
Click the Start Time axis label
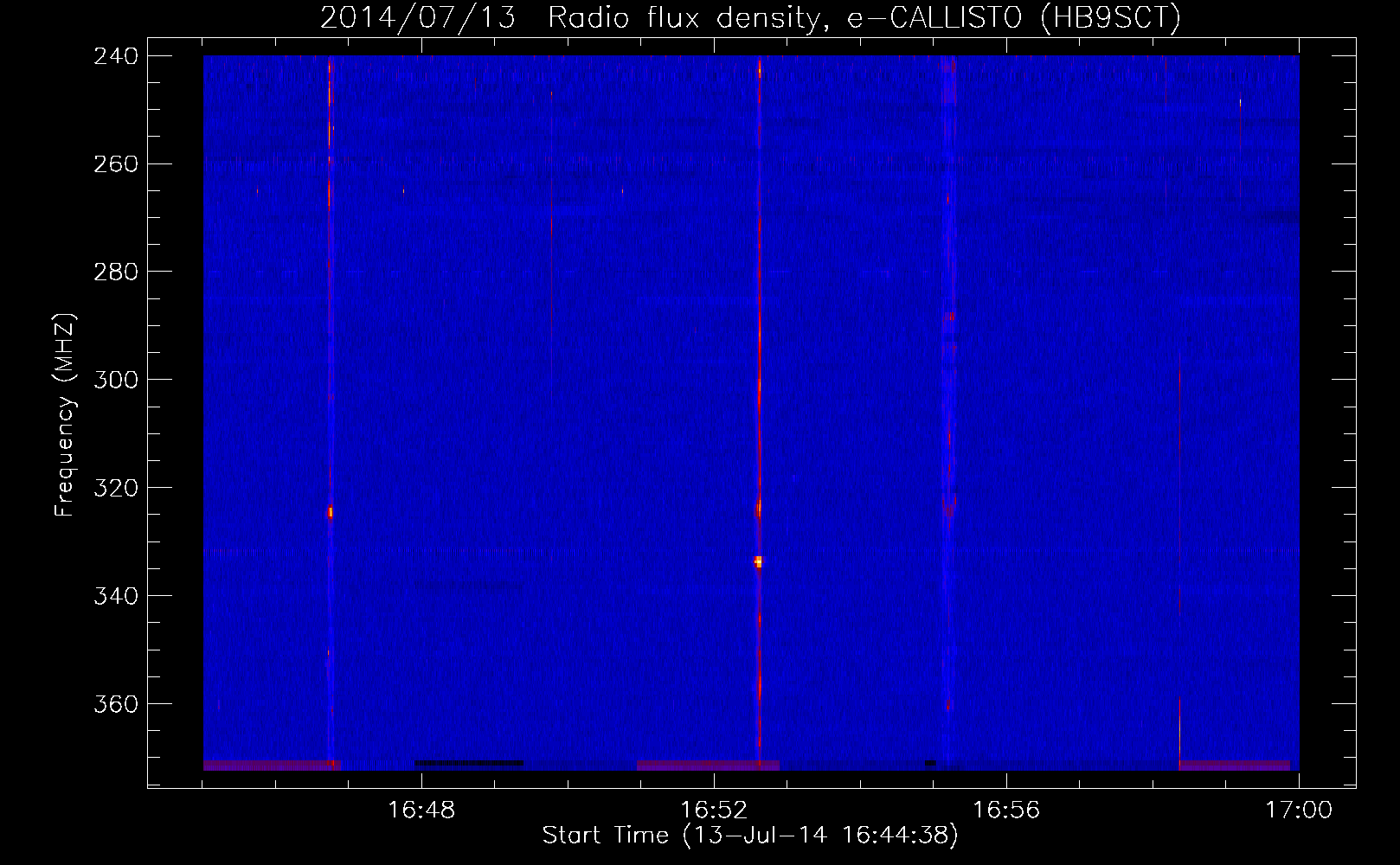tap(750, 836)
